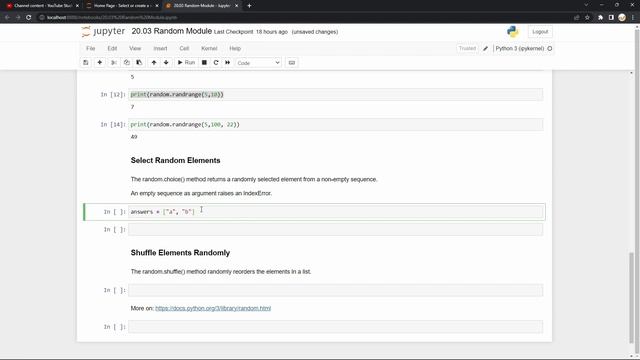Click the kernel idle indicator circle
The width and height of the screenshot is (640, 360).
(x=550, y=49)
